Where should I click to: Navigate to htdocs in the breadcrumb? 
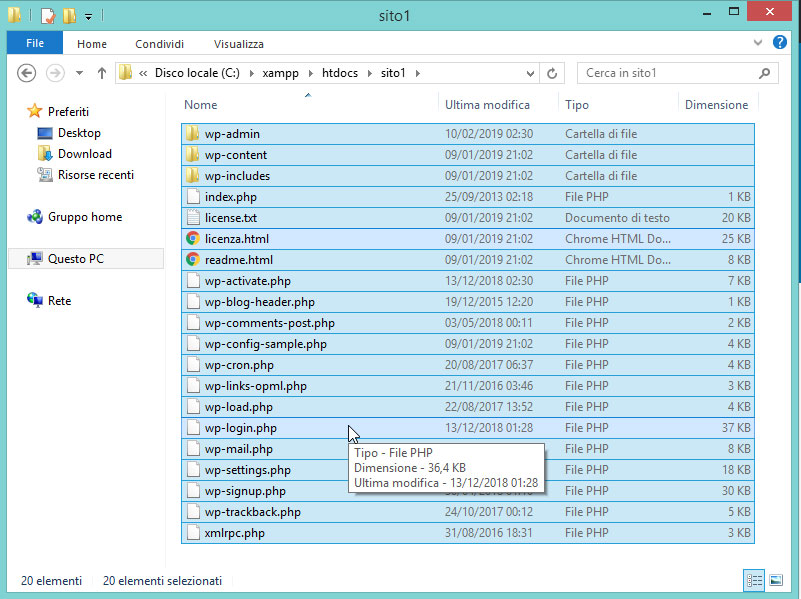click(340, 73)
